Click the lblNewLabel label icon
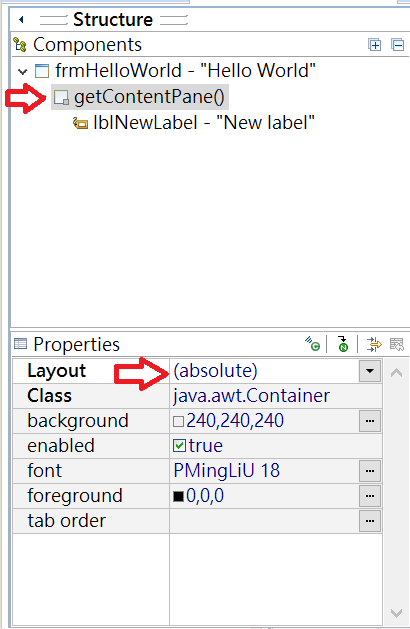 coord(80,124)
